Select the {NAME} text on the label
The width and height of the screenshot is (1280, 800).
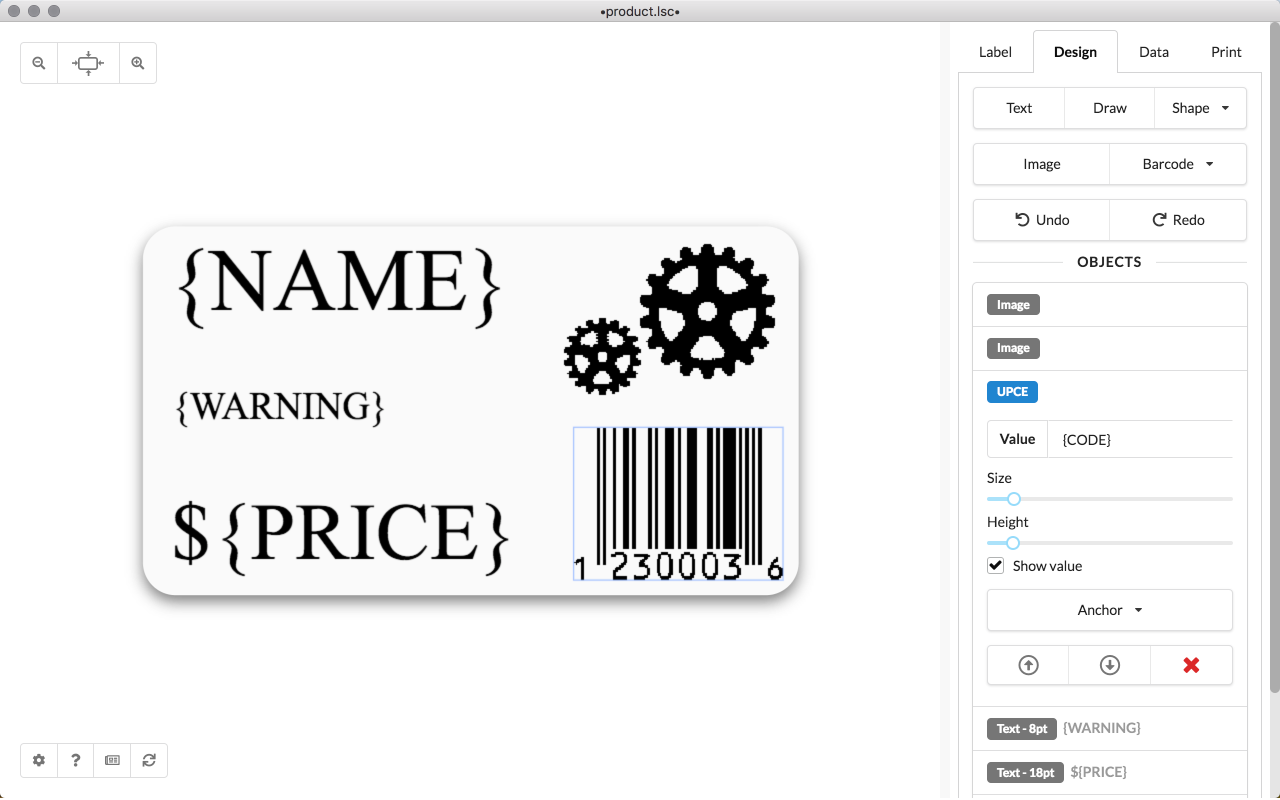(339, 287)
